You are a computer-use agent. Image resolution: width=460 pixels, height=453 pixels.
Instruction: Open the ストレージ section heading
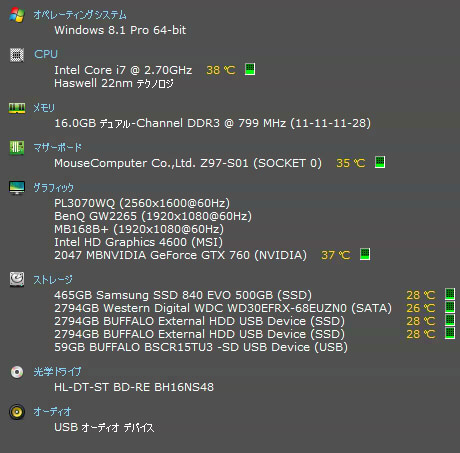click(x=53, y=279)
